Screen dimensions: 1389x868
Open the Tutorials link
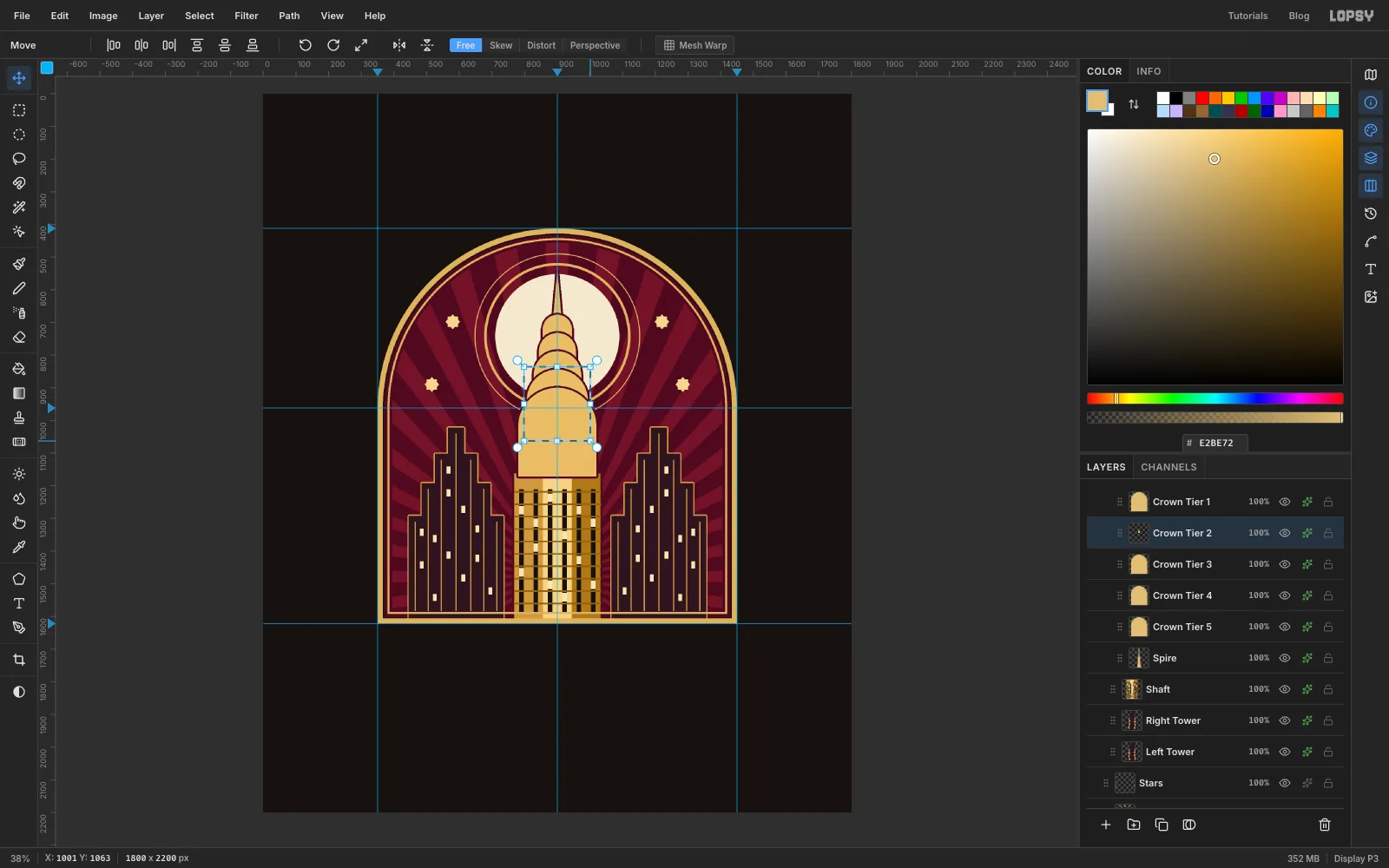tap(1247, 16)
